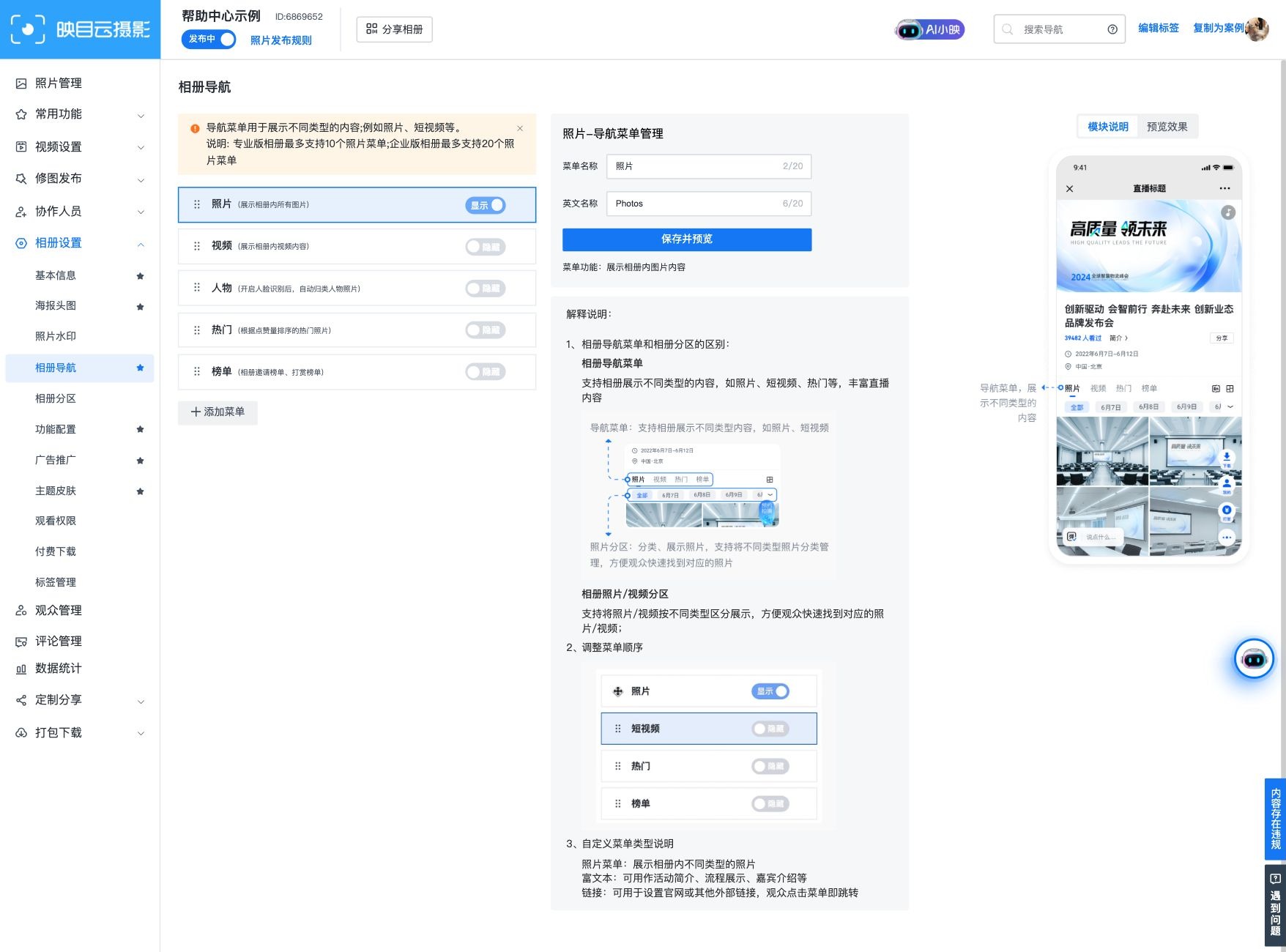The height and width of the screenshot is (952, 1286).
Task: Expand 修图发布 in the sidebar
Action: pyautogui.click(x=141, y=180)
